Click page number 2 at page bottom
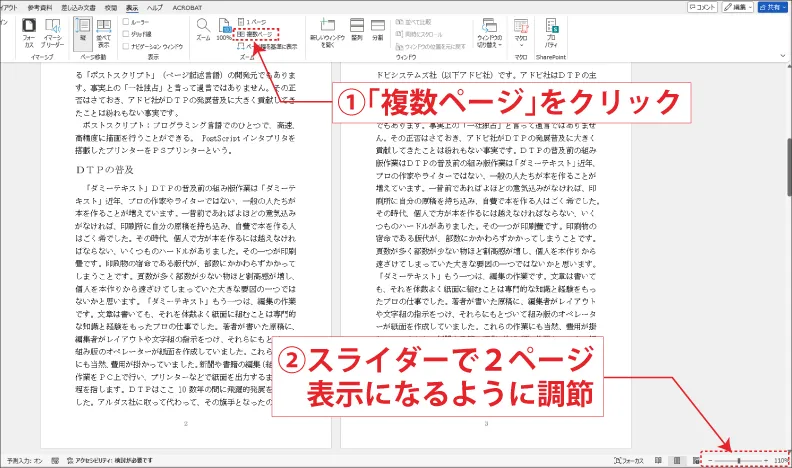The image size is (792, 468). (186, 424)
